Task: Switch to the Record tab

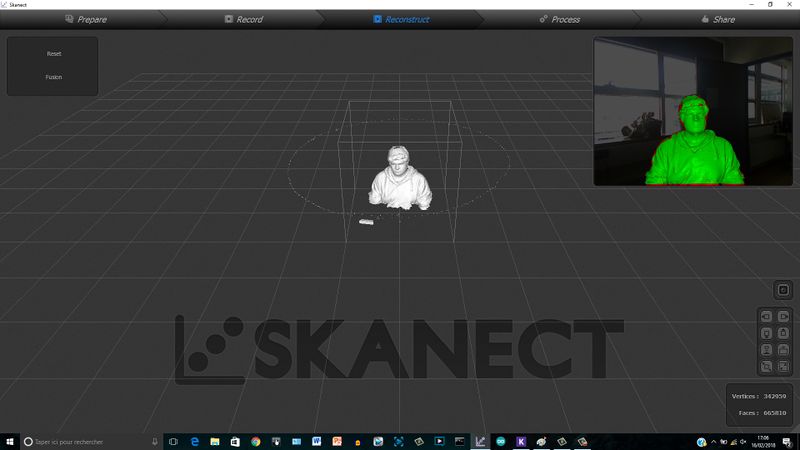Action: pos(243,19)
